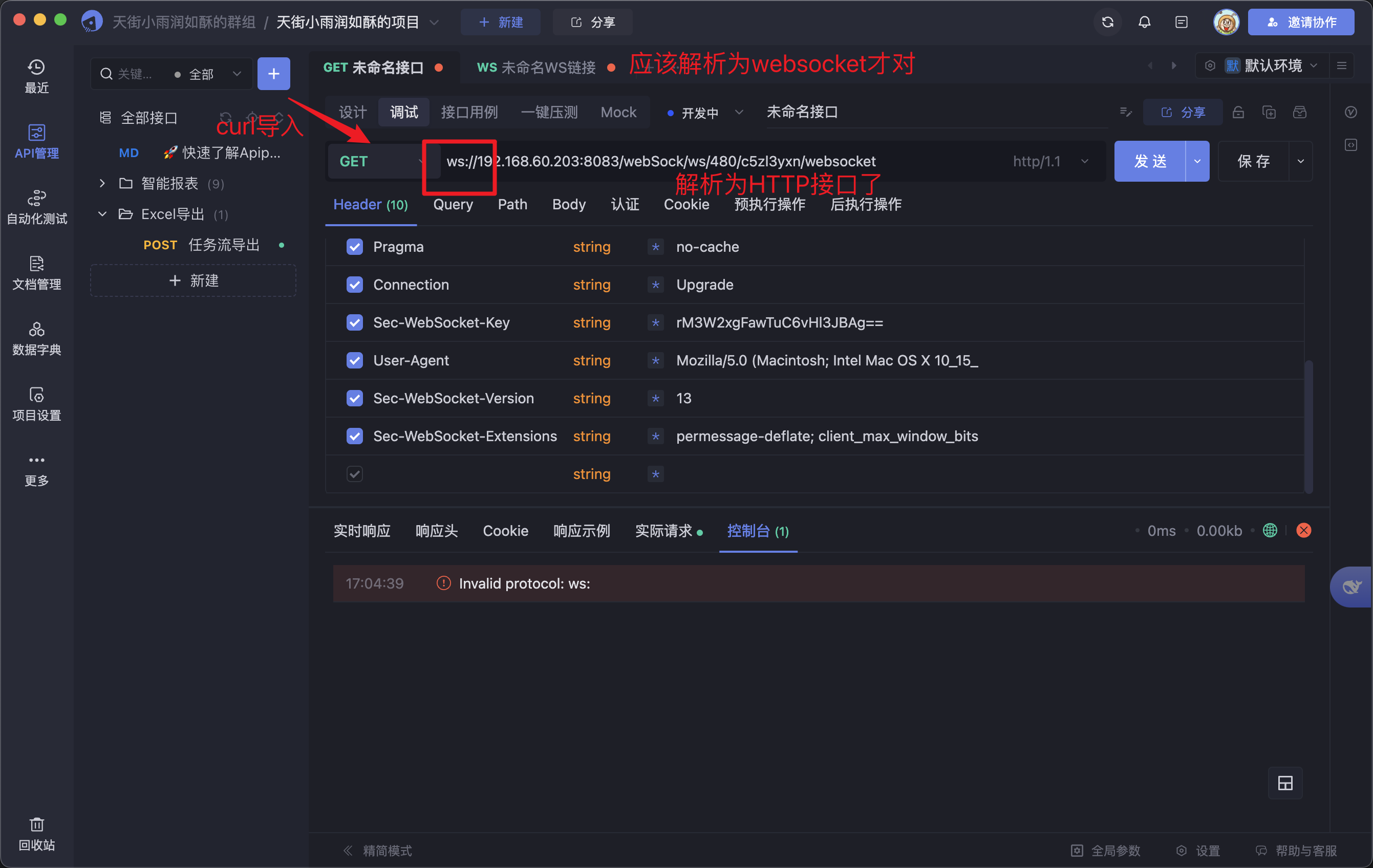Click the top 新建 button
Screen dimensions: 1373x868
501,22
